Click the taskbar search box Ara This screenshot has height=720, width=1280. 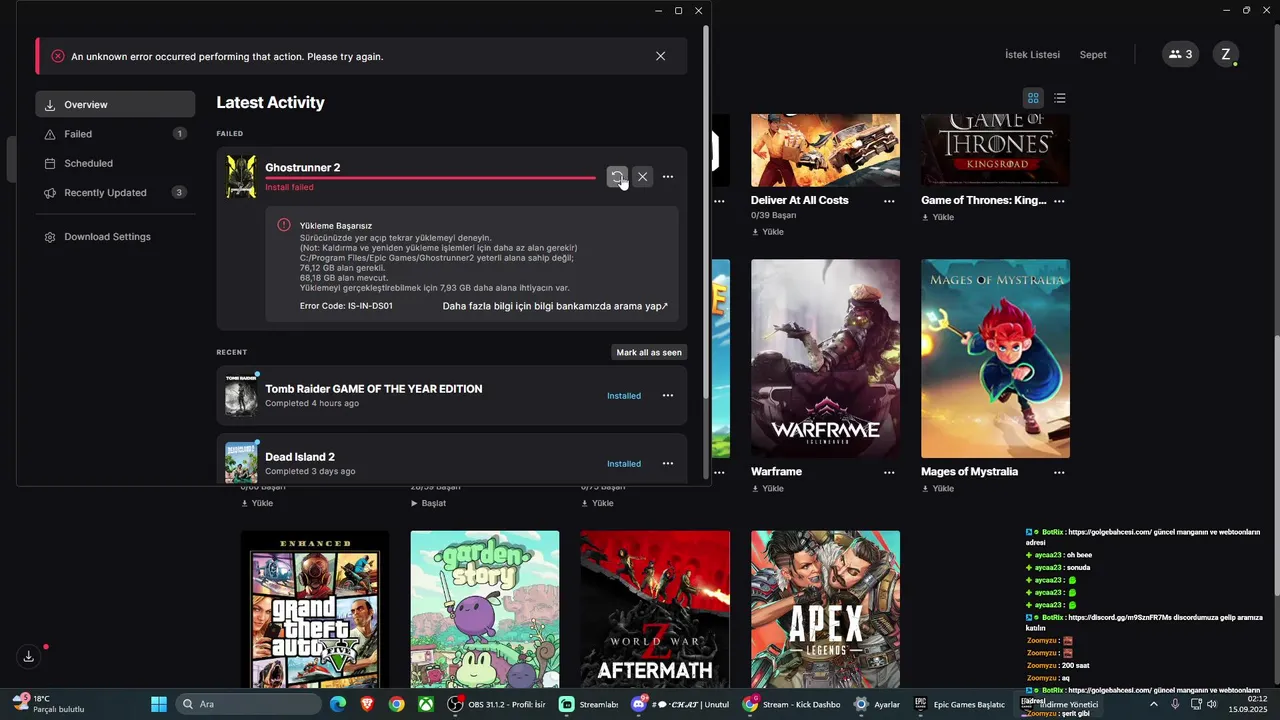click(249, 704)
